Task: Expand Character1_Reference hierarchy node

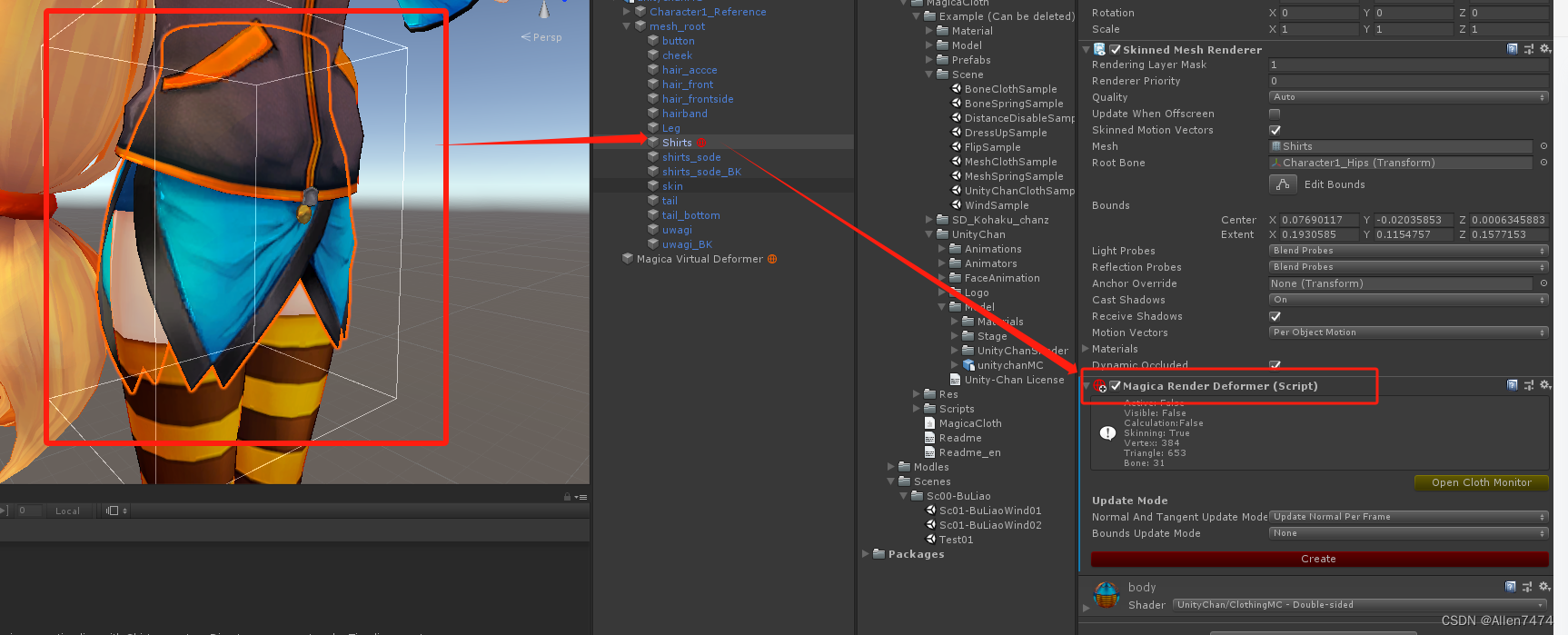Action: pyautogui.click(x=627, y=12)
